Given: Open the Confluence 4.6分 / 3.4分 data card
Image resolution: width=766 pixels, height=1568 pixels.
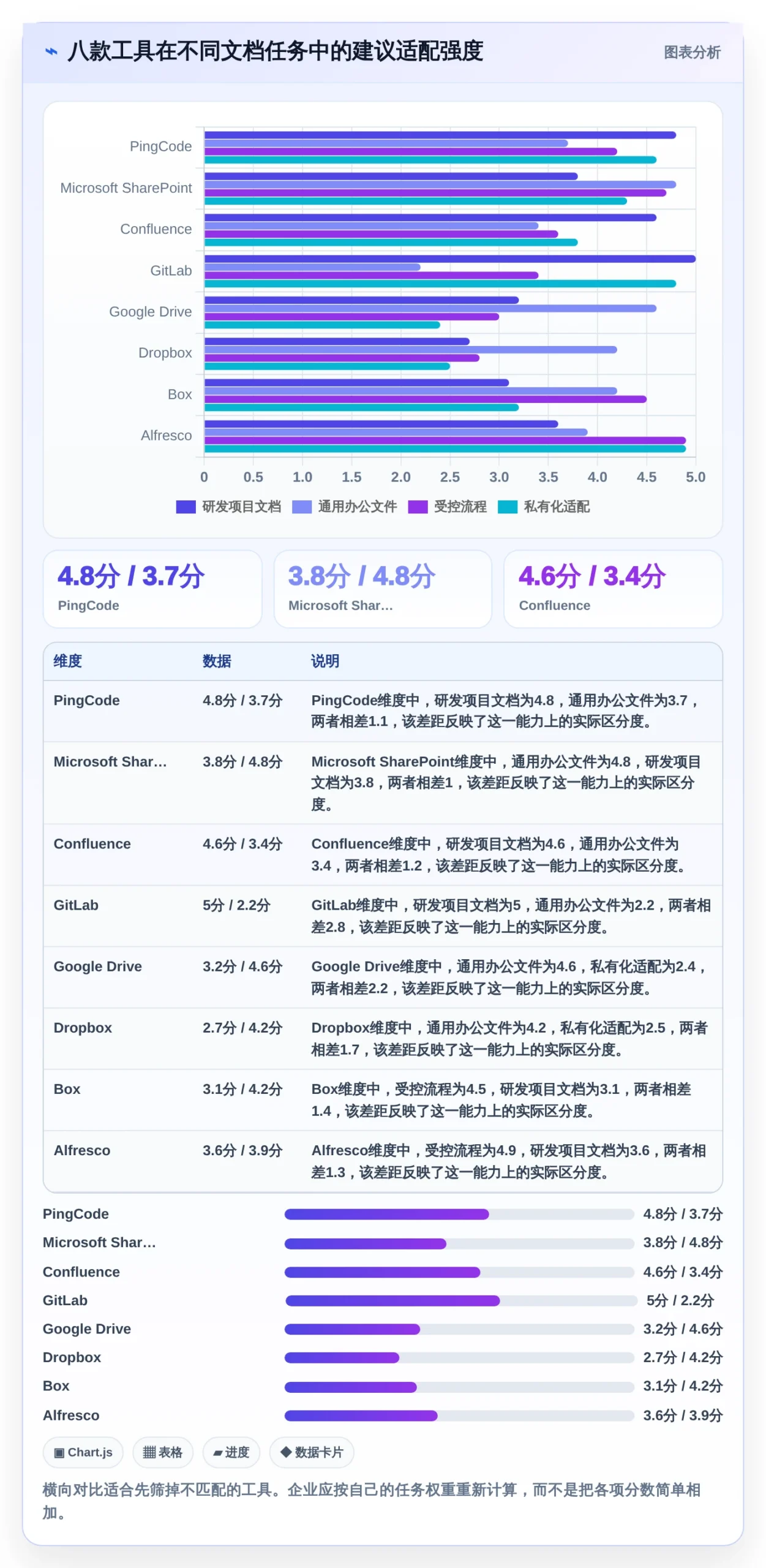Looking at the screenshot, I should (x=613, y=589).
